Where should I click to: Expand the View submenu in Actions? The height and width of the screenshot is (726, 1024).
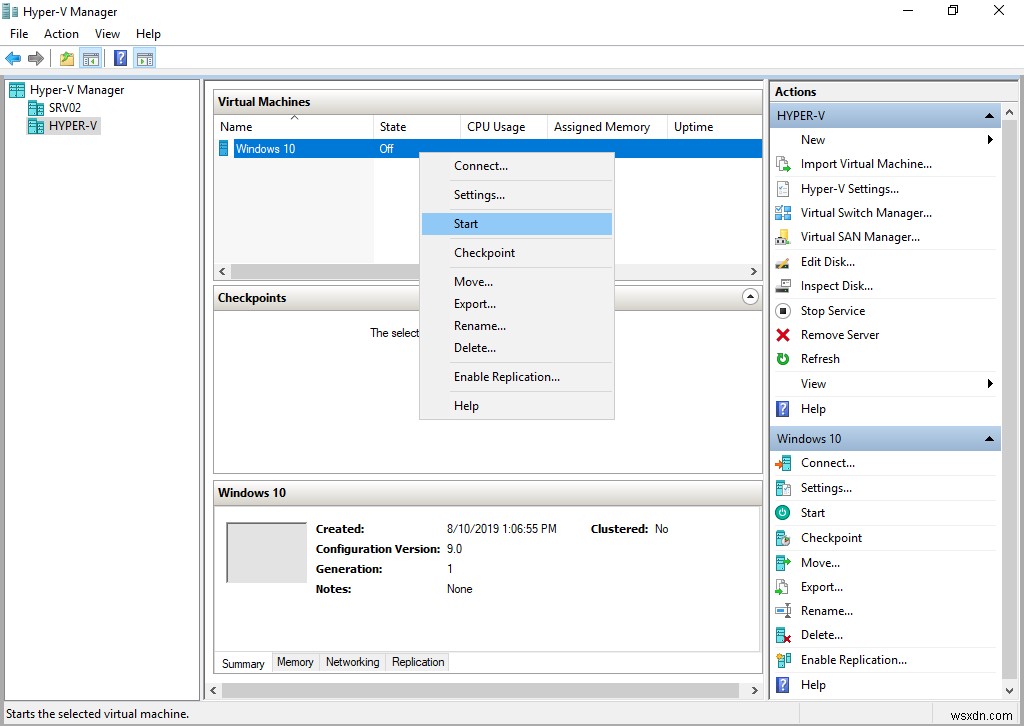990,383
